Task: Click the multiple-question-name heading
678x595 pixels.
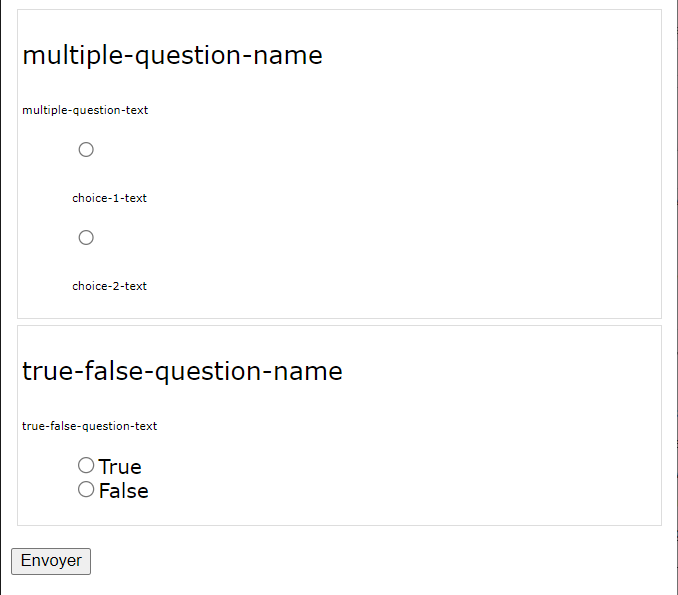Action: 172,56
